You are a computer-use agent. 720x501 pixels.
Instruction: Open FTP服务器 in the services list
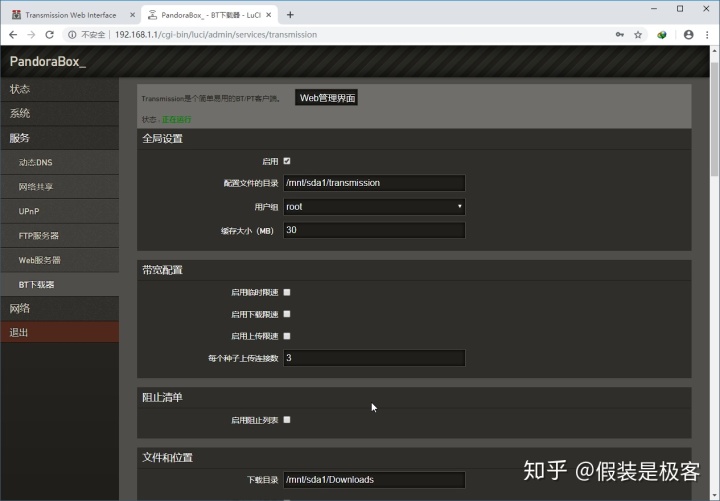pos(60,236)
